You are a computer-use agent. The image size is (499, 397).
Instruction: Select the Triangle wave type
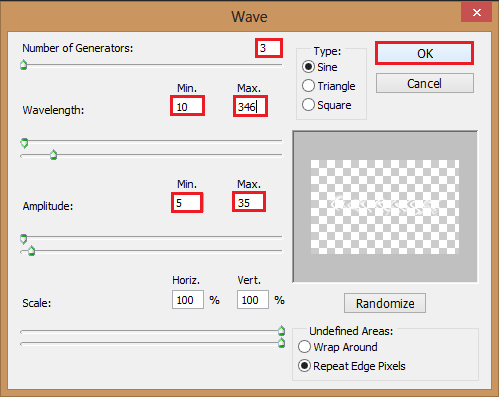(x=329, y=86)
